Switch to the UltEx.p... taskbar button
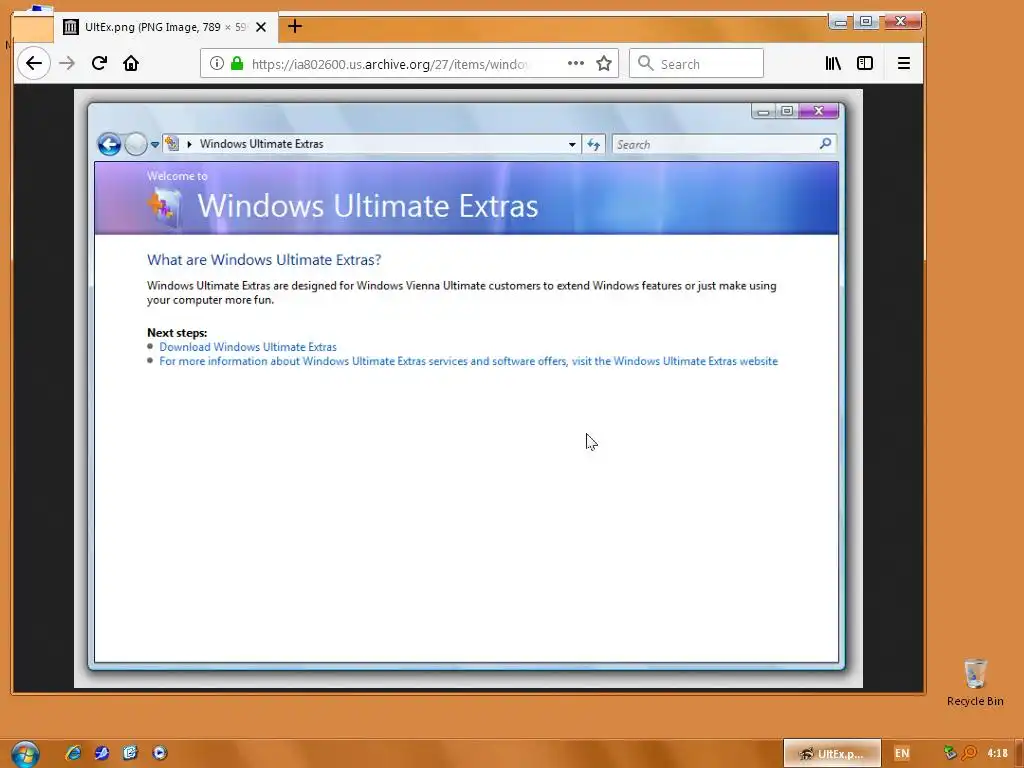 832,754
